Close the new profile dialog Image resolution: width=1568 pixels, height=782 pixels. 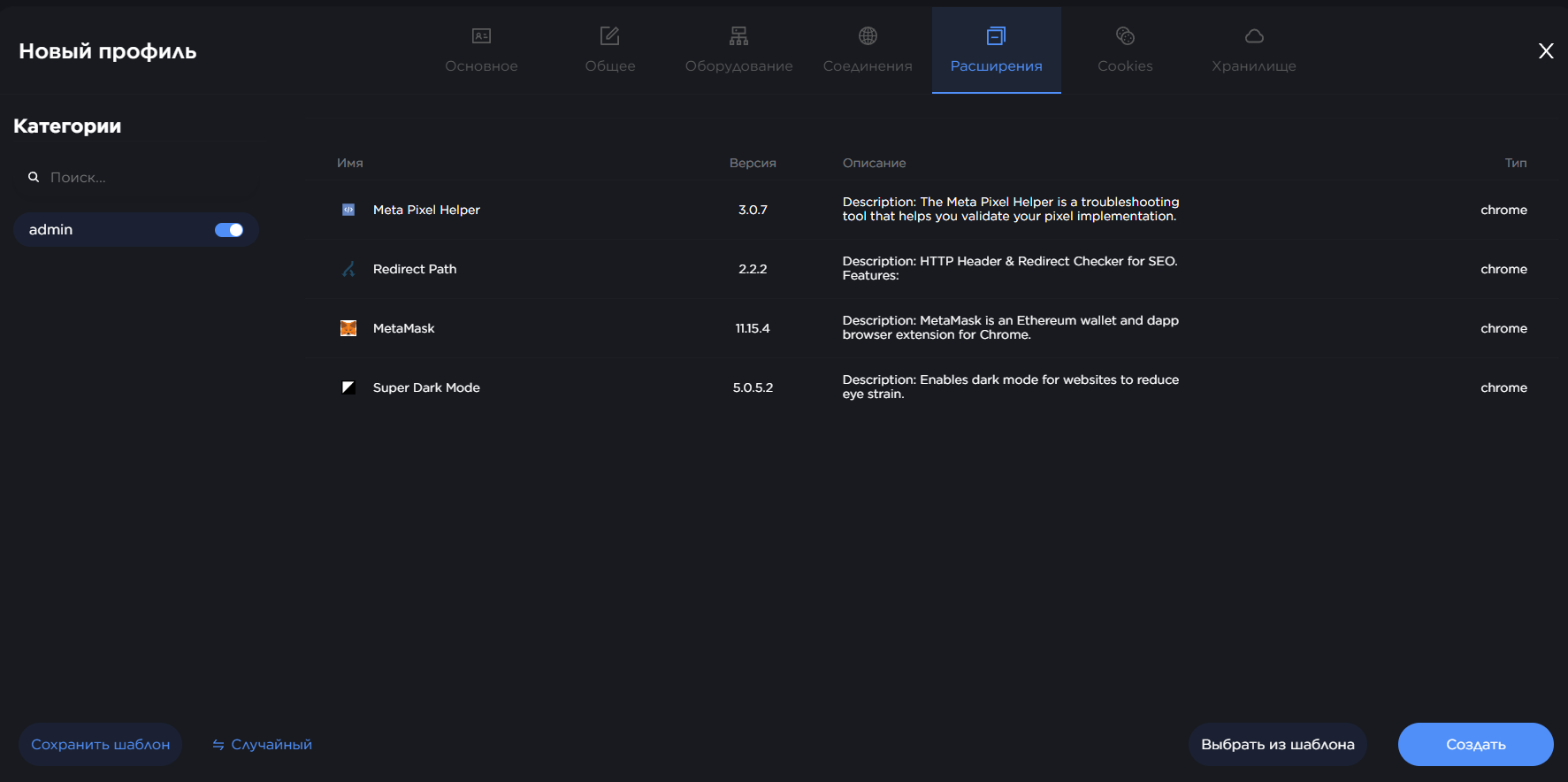[1545, 51]
